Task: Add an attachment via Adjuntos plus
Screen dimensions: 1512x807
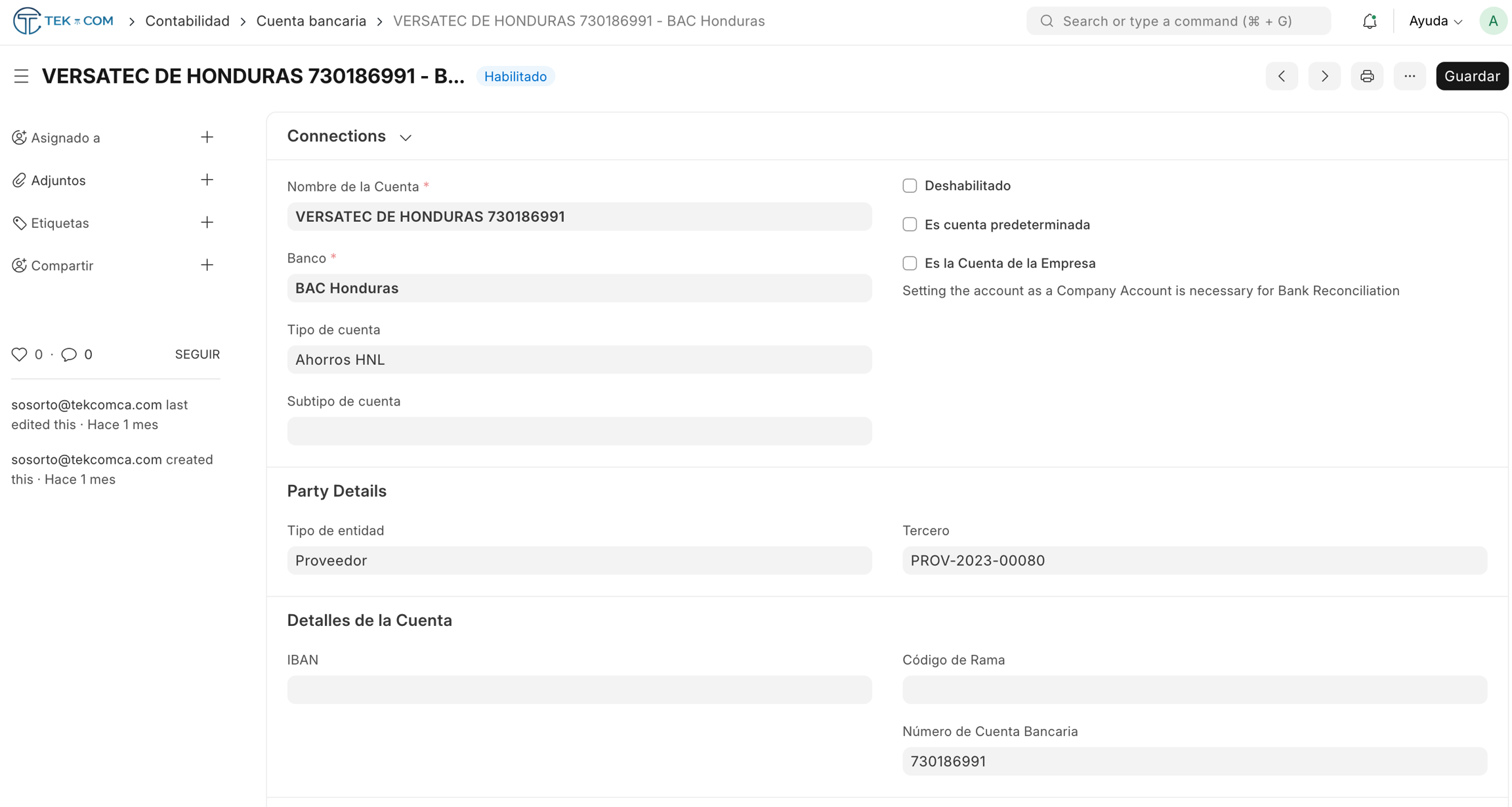Action: pyautogui.click(x=207, y=180)
